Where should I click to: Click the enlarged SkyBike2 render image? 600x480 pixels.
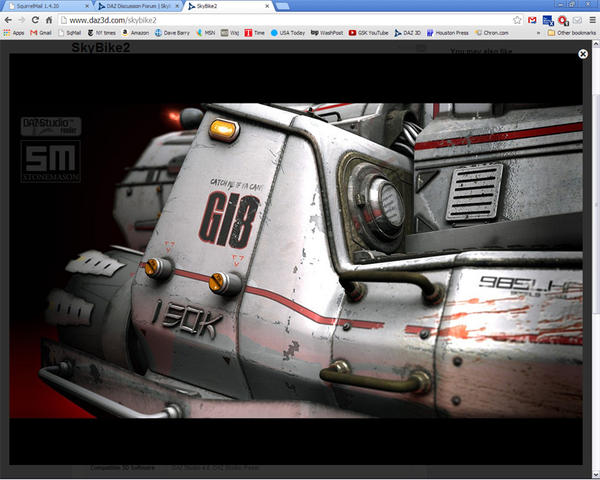click(296, 260)
